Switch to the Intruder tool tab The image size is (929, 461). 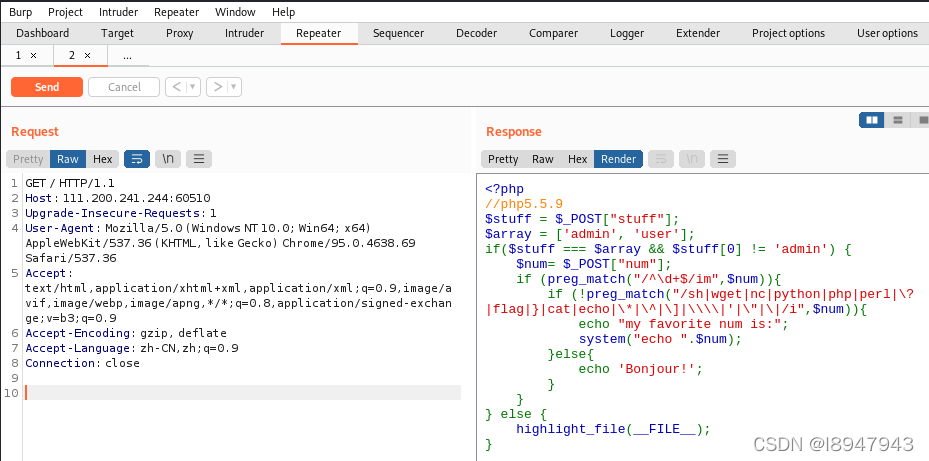(x=244, y=33)
